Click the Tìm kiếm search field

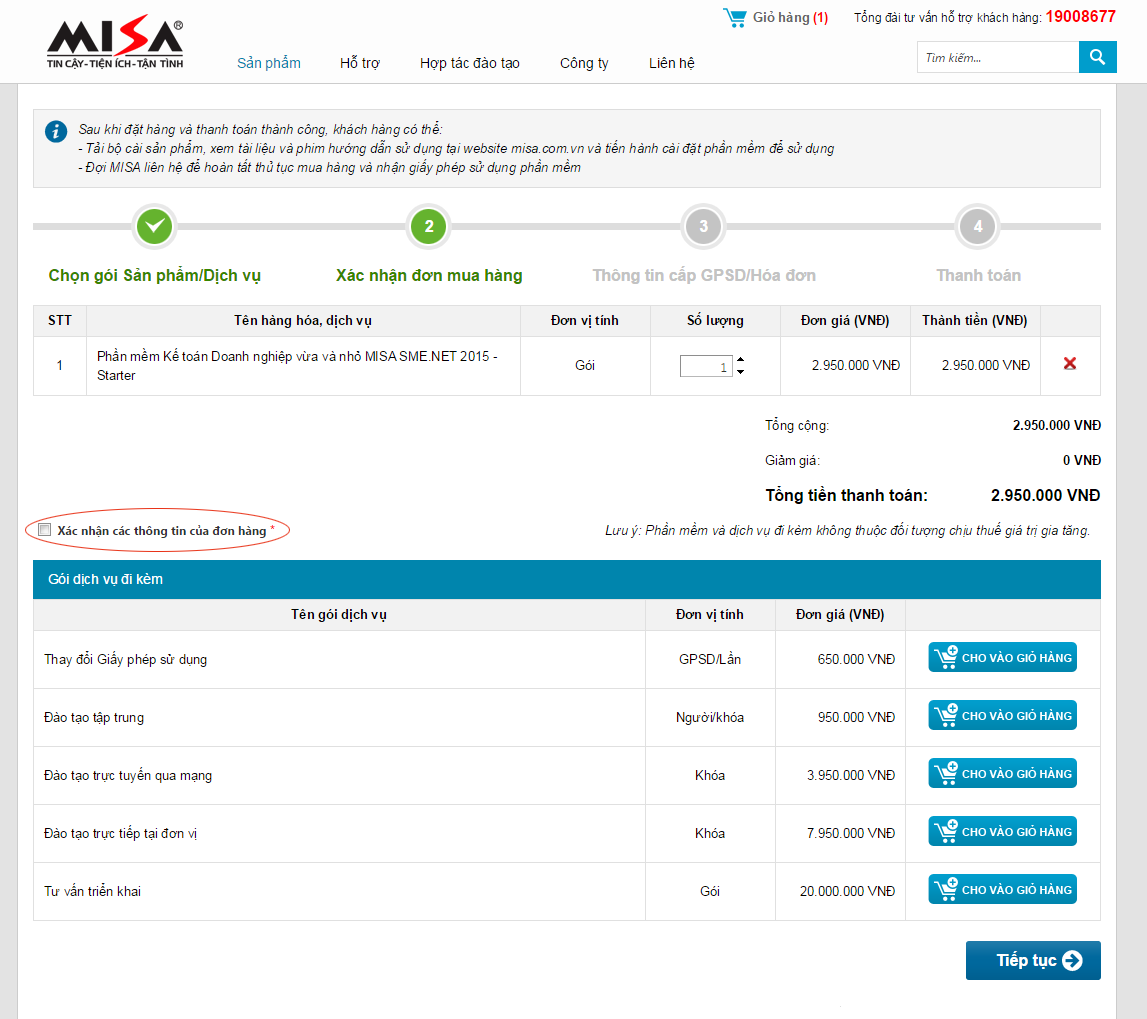tap(997, 58)
